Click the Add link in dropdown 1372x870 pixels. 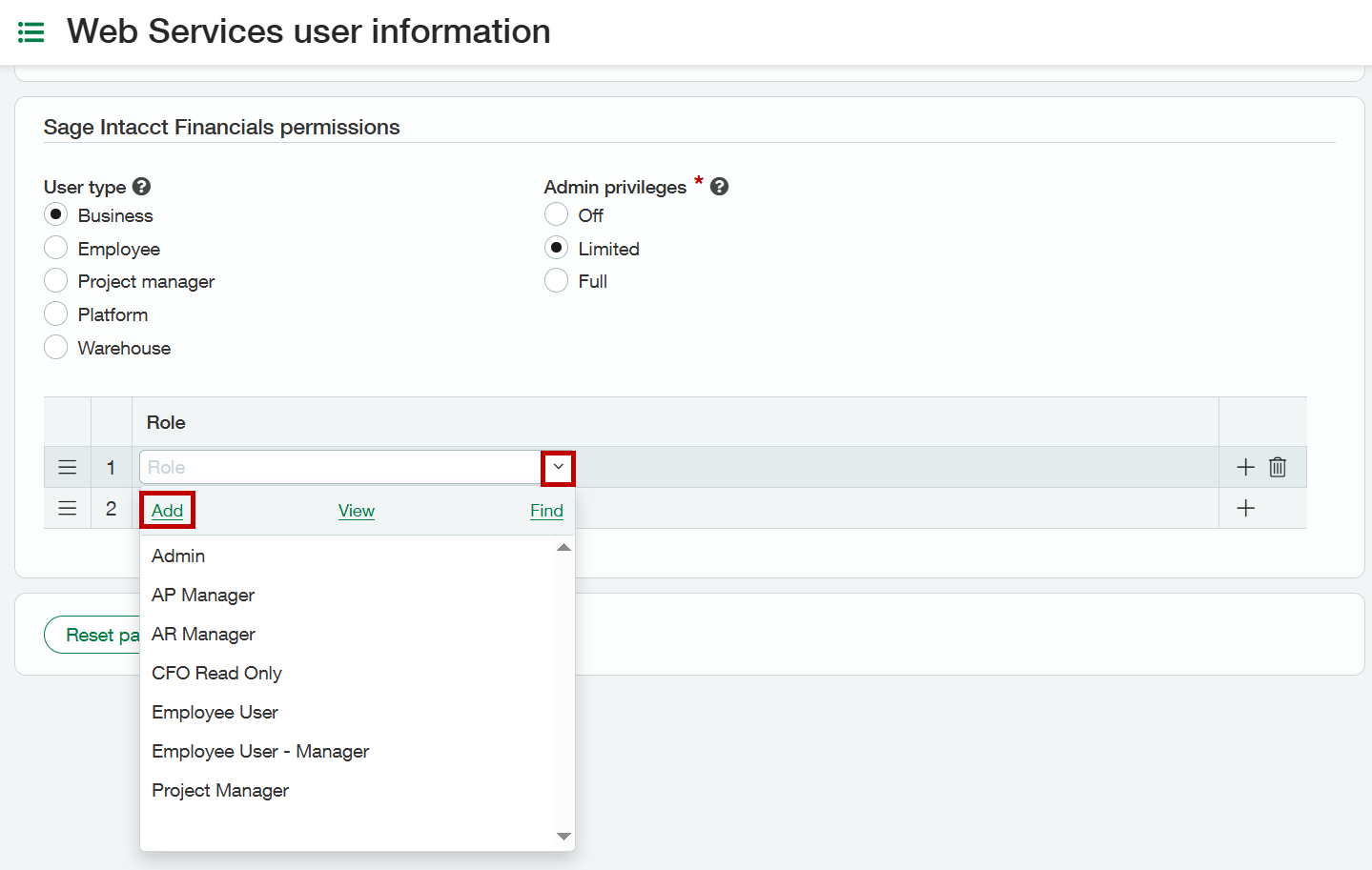pyautogui.click(x=167, y=511)
